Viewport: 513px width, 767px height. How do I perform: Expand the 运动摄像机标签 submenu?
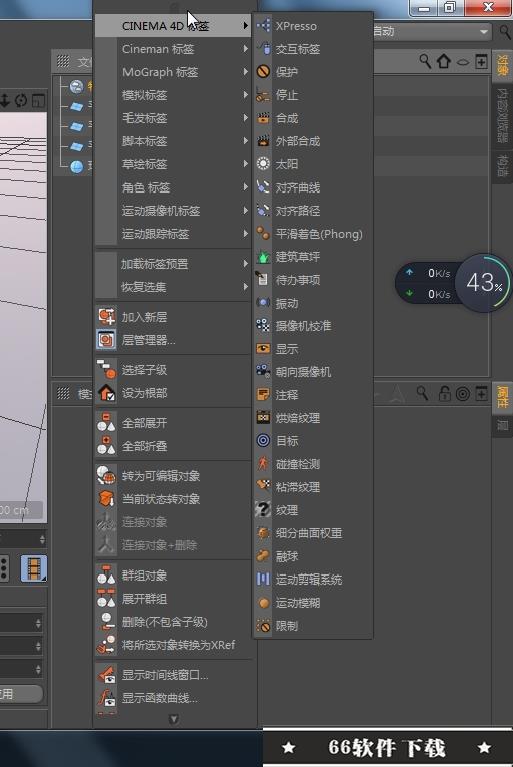(173, 211)
